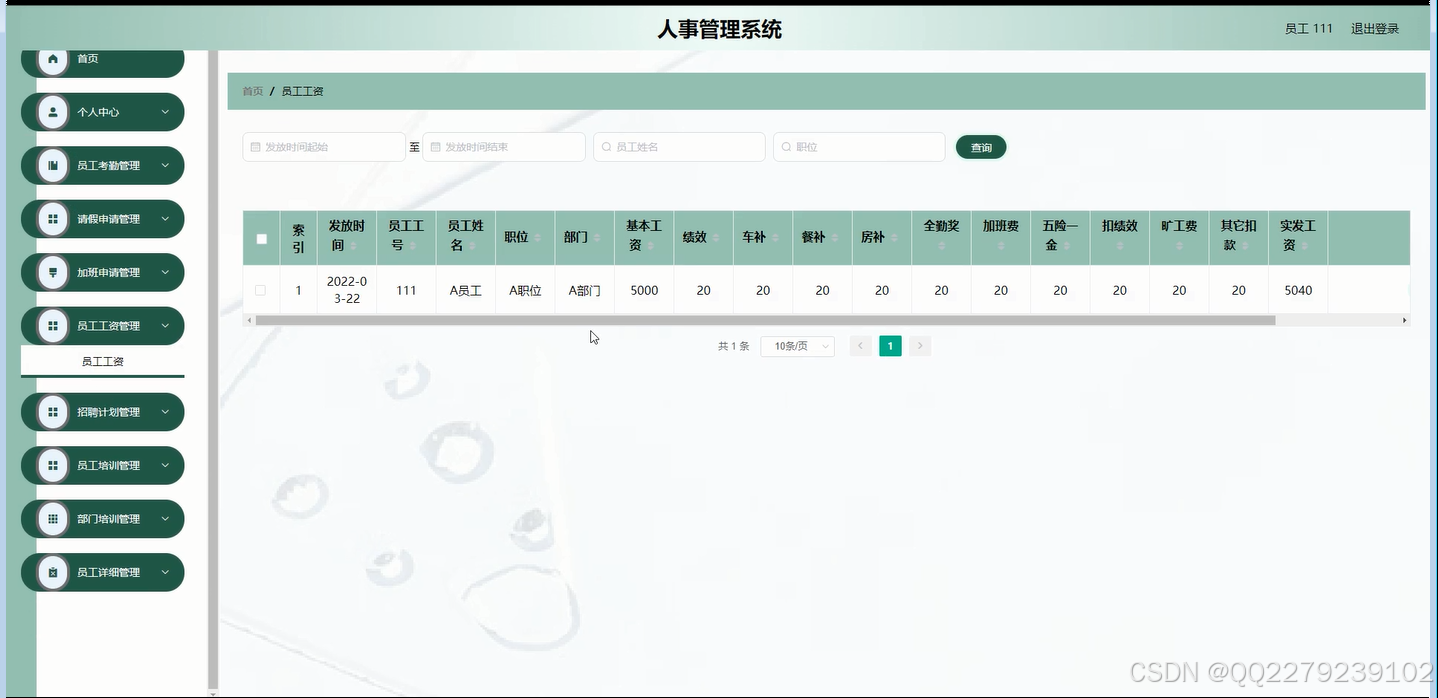Open the 员工详细管理 employee detail icon

(x=53, y=572)
